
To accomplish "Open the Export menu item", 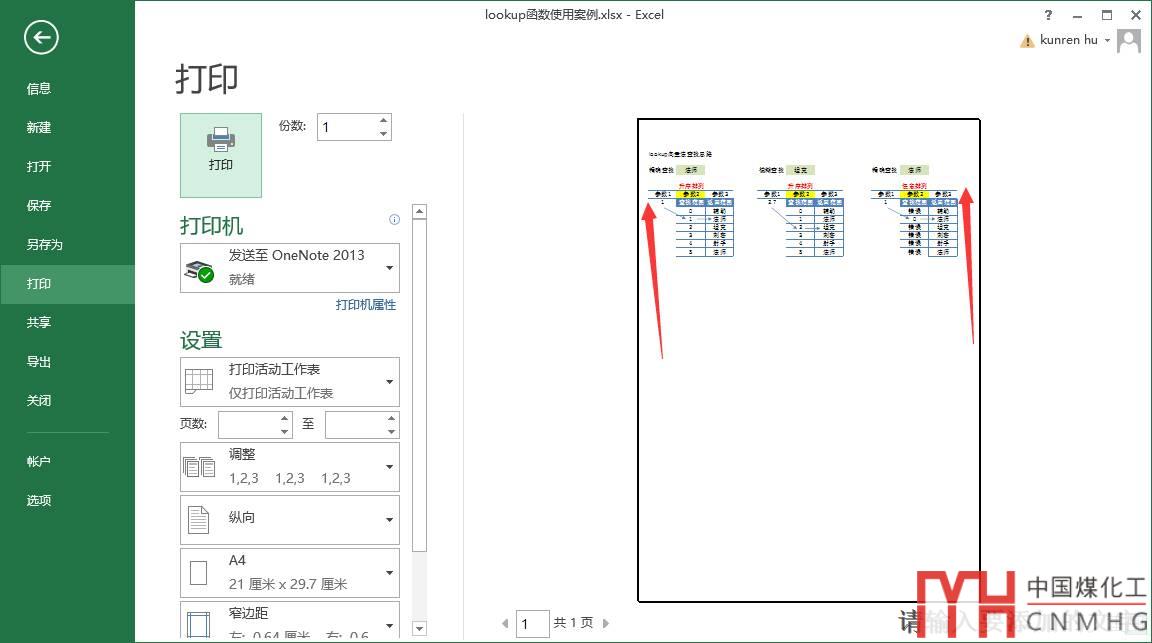I will tap(39, 362).
